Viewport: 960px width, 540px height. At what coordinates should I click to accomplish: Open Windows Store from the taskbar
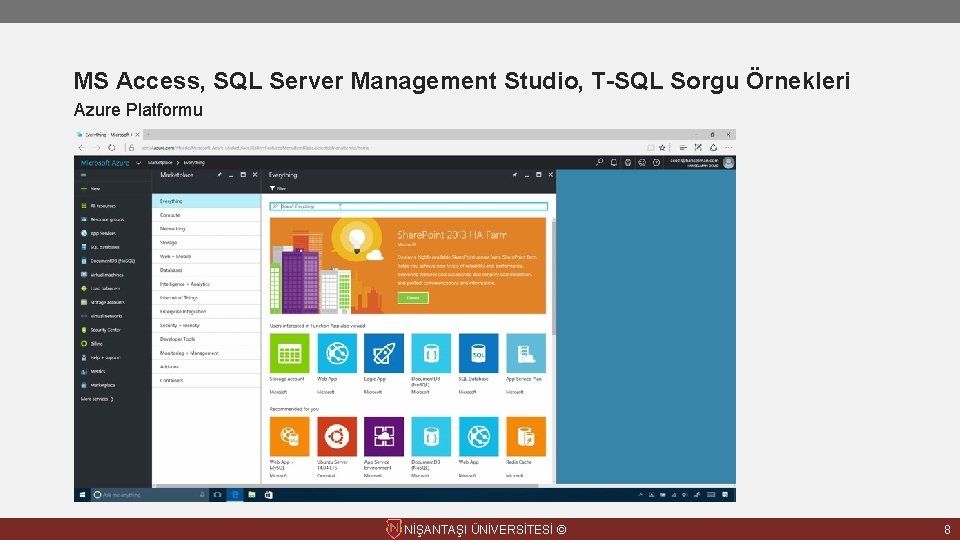tap(268, 495)
